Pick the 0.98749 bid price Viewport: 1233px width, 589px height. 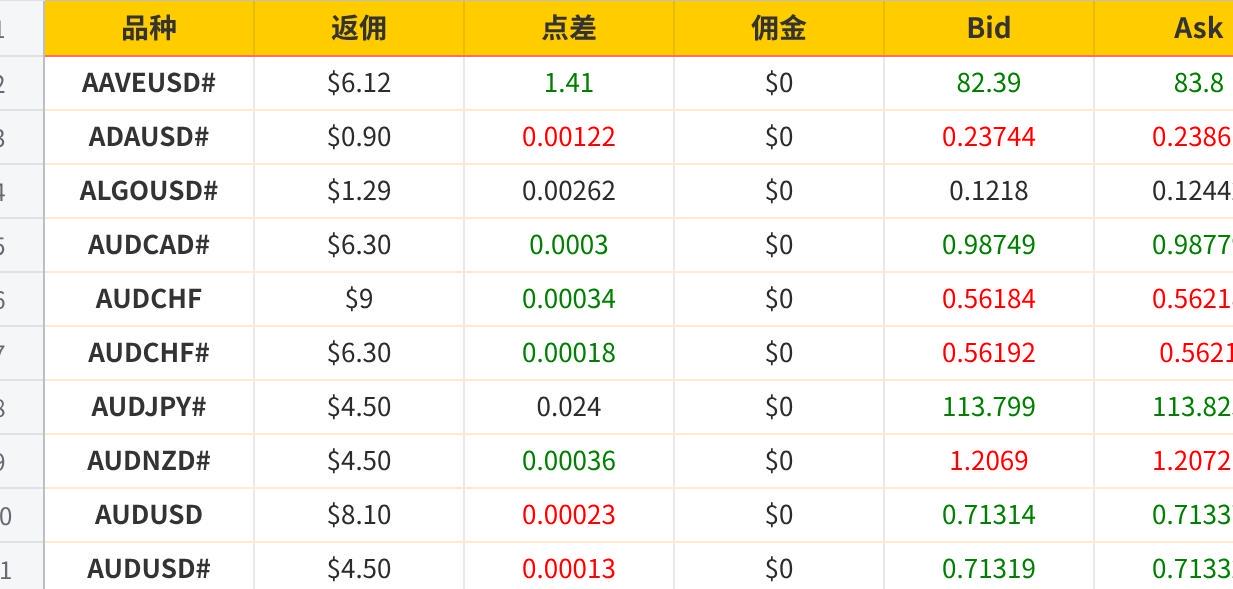tap(989, 245)
